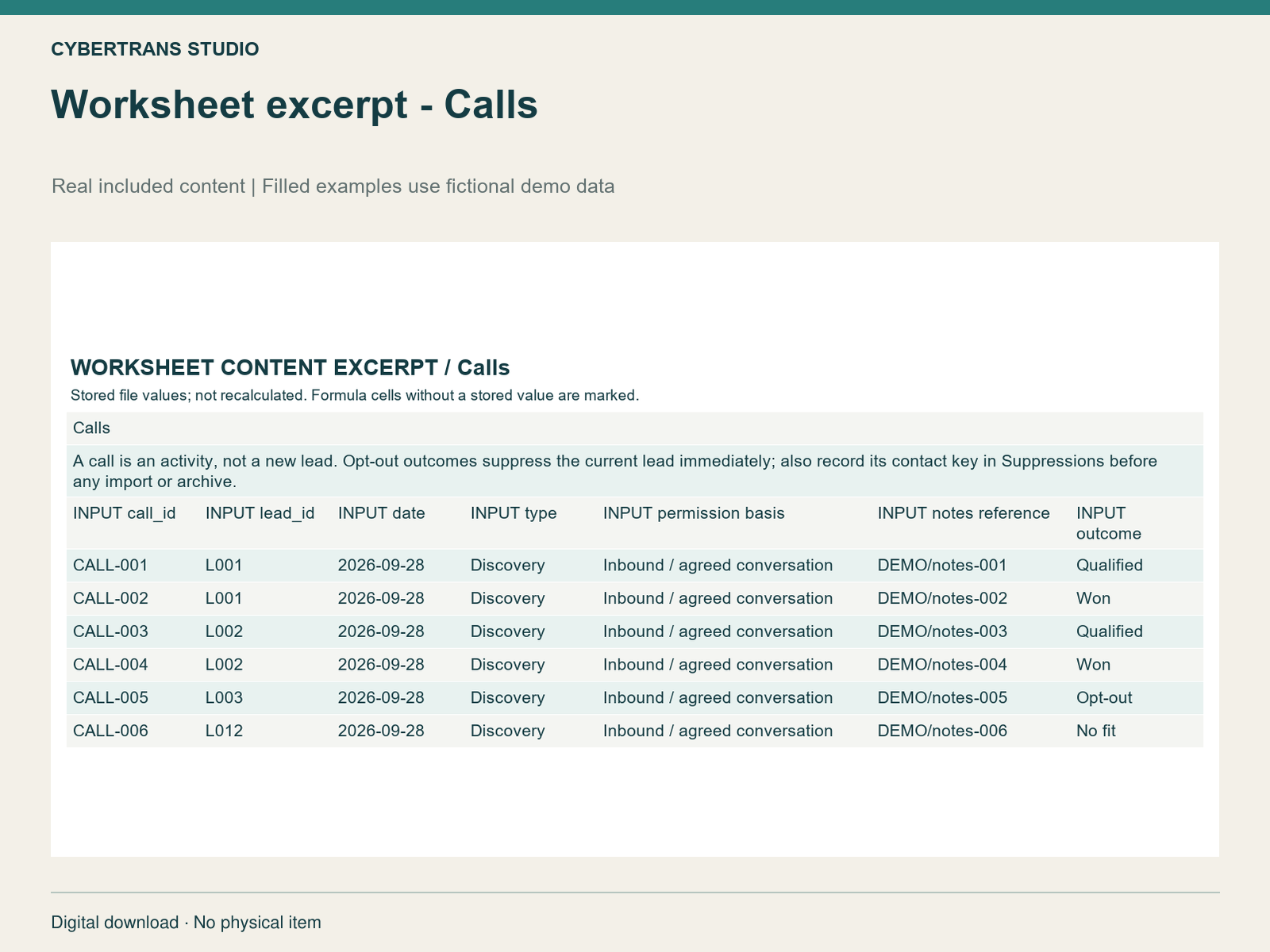Image resolution: width=1270 pixels, height=952 pixels.
Task: Click the date in the CALL-002 row
Action: (381, 599)
